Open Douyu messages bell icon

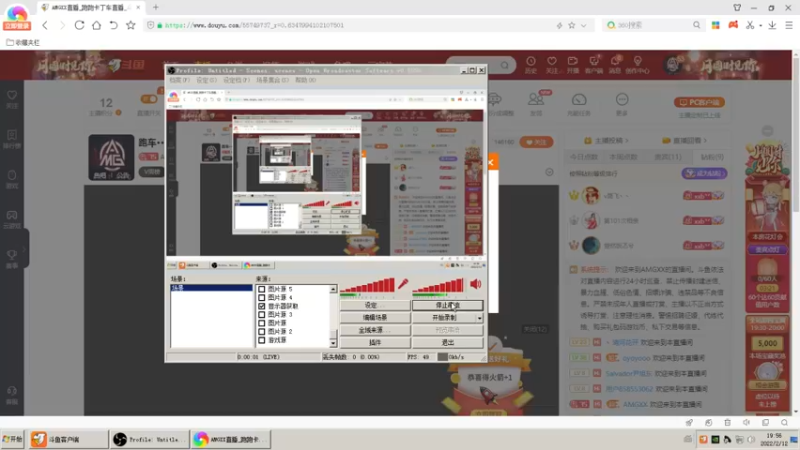point(615,65)
